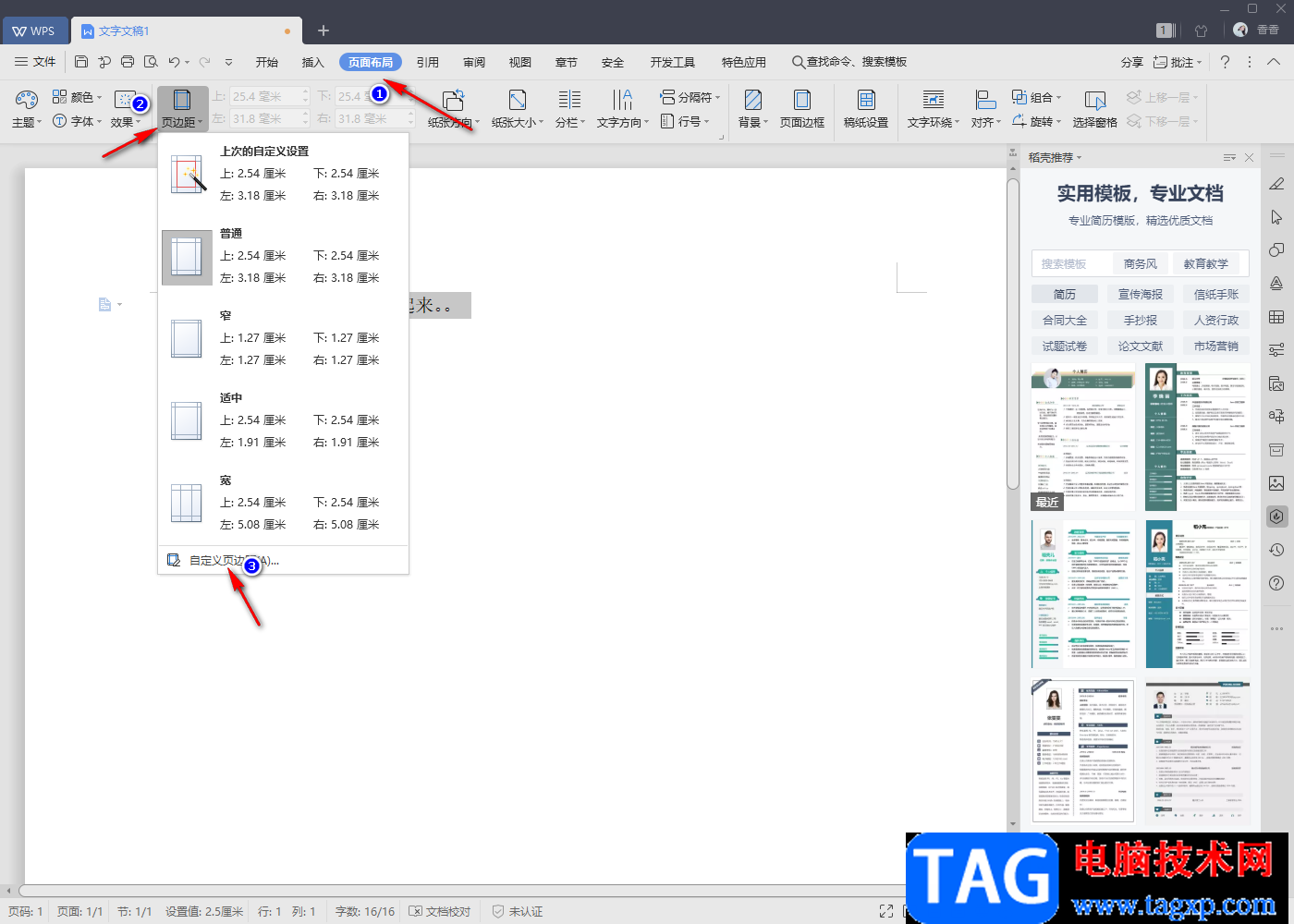This screenshot has height=924, width=1294.
Task: Click the 字数: 16/16 status bar entry
Action: point(364,911)
